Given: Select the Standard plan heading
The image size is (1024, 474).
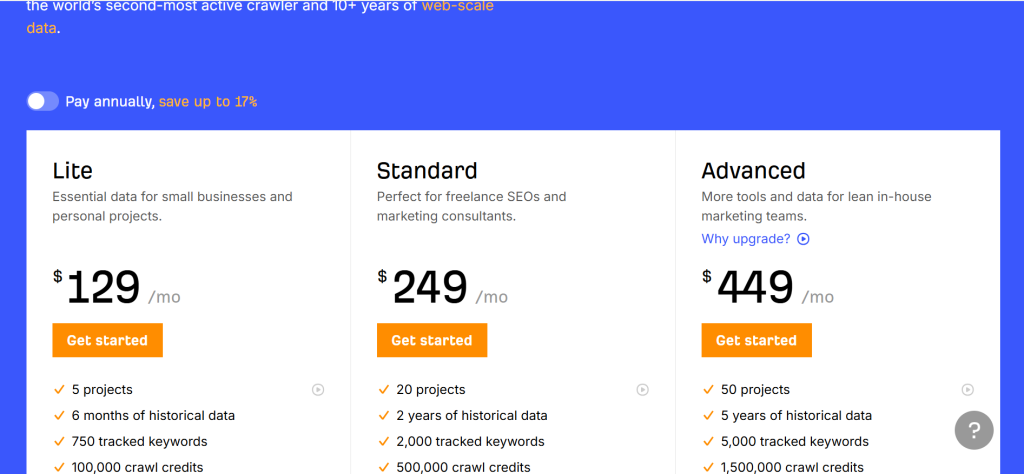Looking at the screenshot, I should [x=427, y=170].
